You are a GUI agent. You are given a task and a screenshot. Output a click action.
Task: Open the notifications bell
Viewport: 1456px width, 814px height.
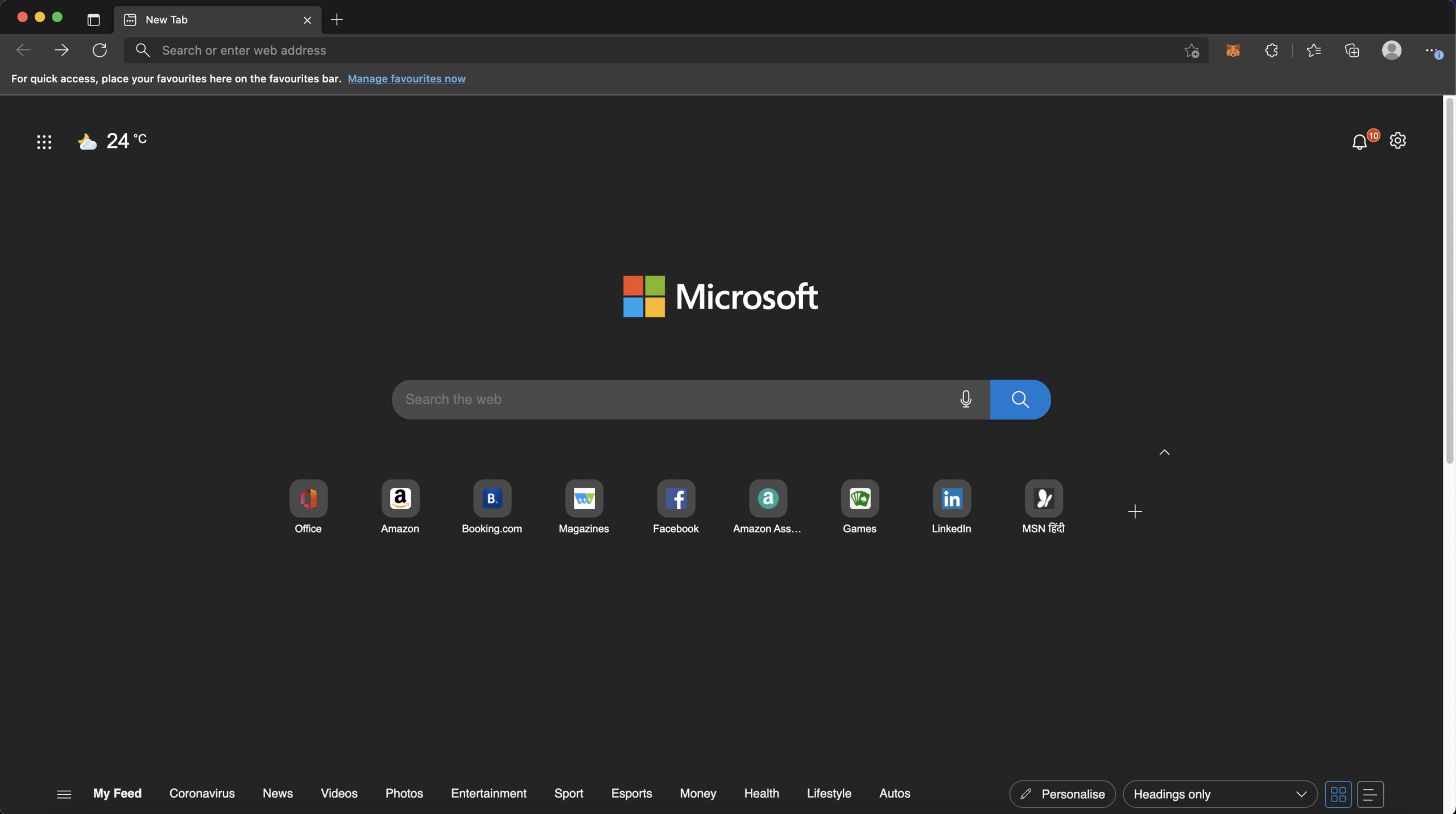1360,142
